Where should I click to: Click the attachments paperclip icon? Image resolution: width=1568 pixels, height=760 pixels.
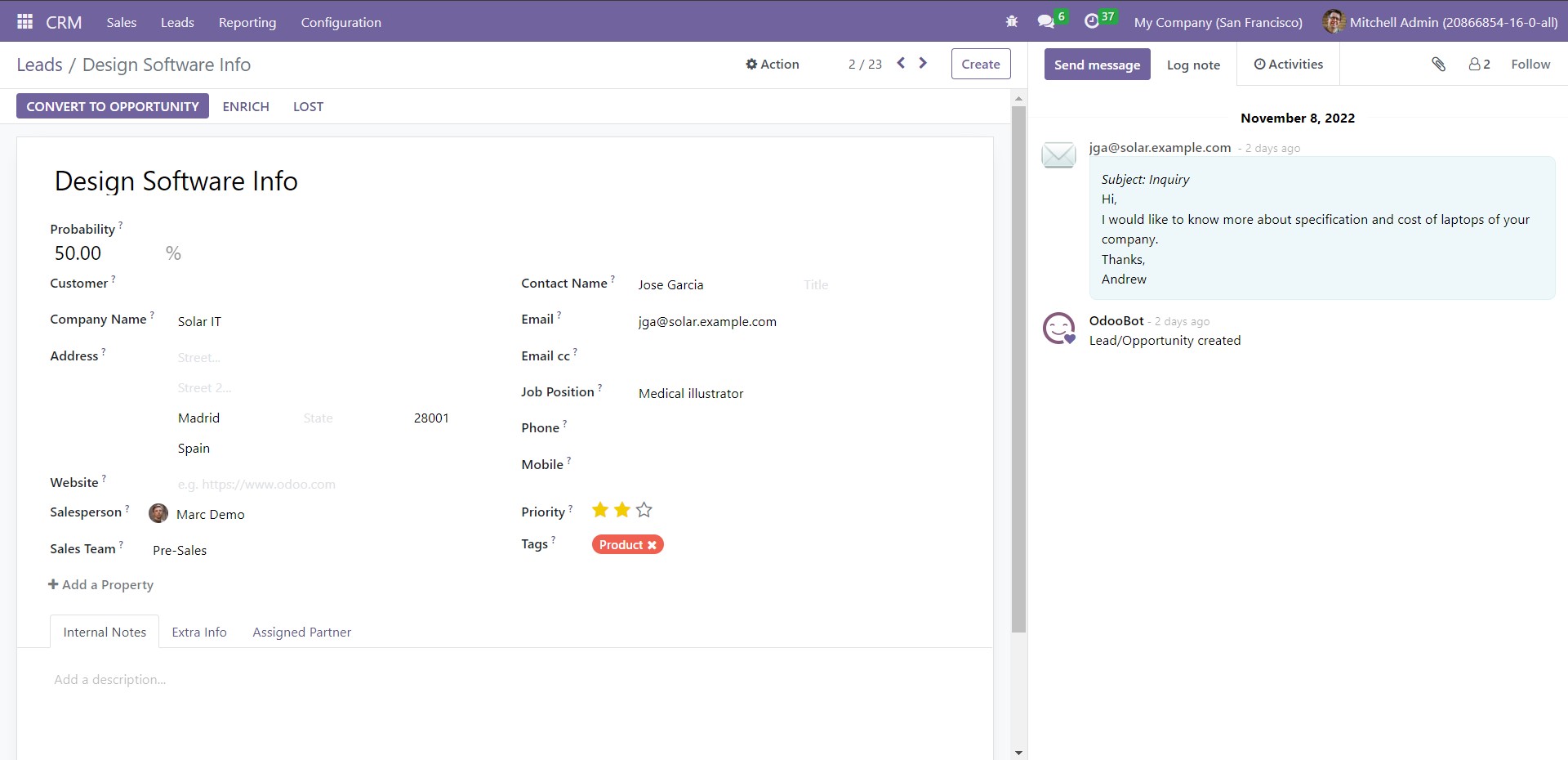click(x=1439, y=64)
